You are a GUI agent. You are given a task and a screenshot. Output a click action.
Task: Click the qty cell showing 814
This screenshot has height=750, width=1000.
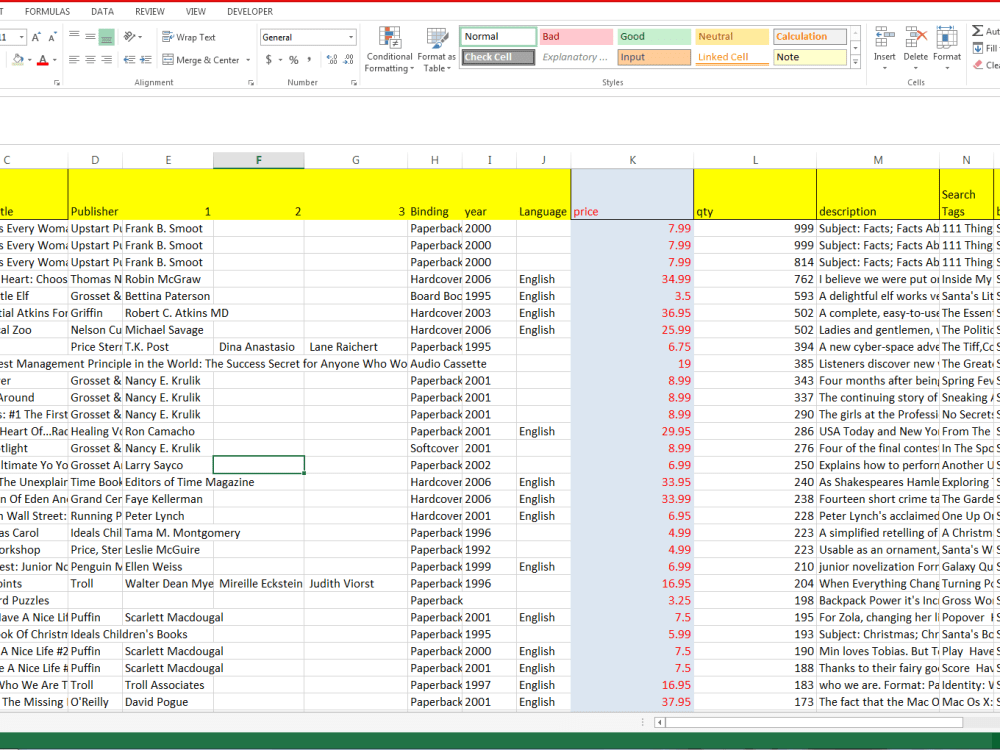tap(754, 262)
